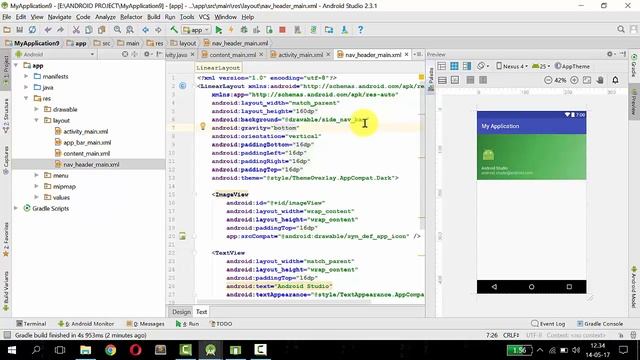Select the Blueprint view icon
Screen dimensions: 640x360
pyautogui.click(x=454, y=66)
